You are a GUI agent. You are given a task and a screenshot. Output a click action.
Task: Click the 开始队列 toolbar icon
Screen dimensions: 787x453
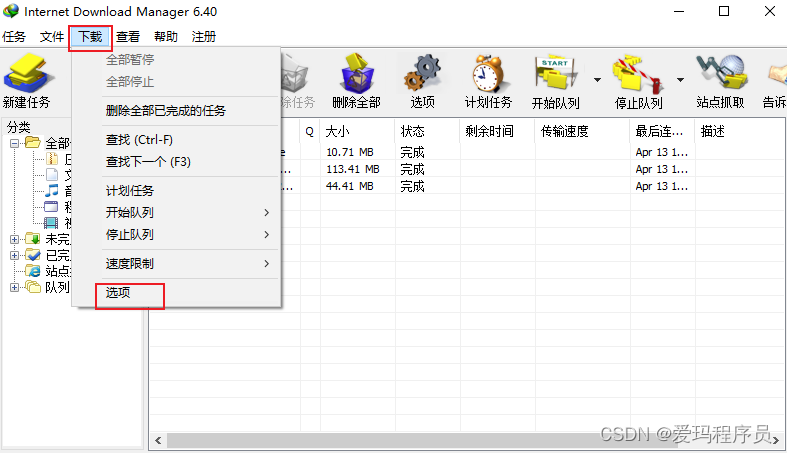coord(556,73)
